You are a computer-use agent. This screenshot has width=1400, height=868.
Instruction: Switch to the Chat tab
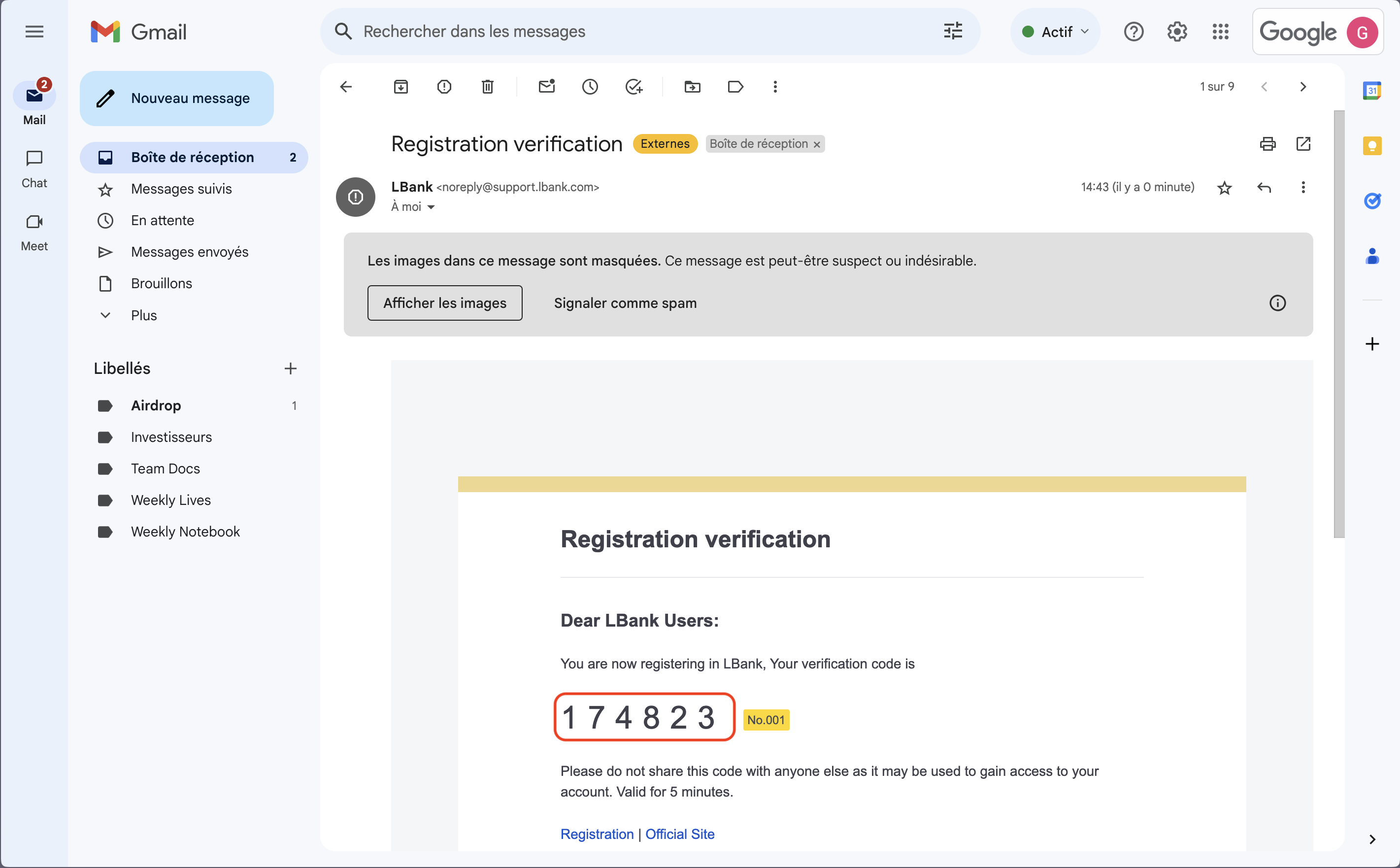click(x=34, y=169)
